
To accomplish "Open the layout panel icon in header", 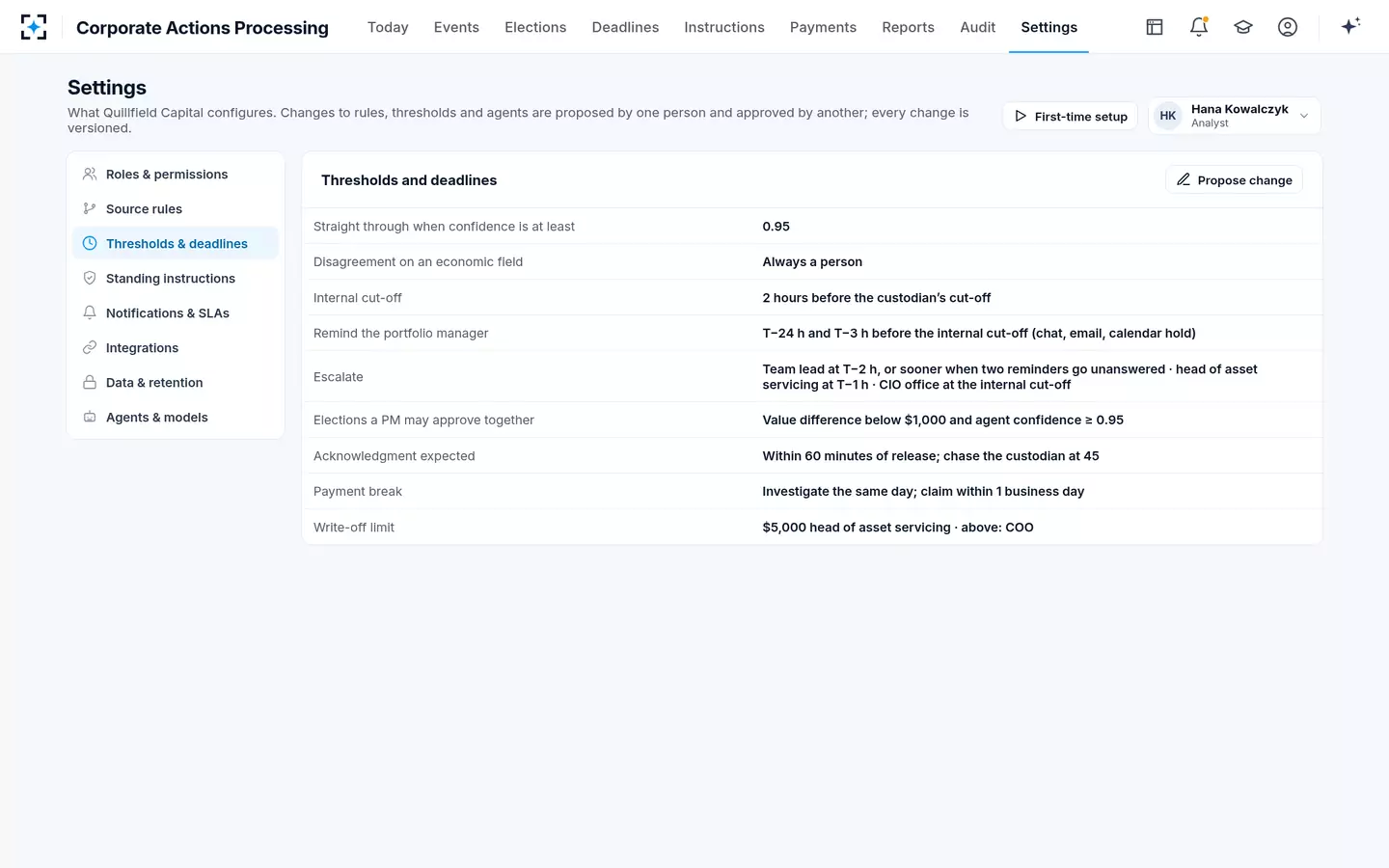I will click(x=1155, y=27).
